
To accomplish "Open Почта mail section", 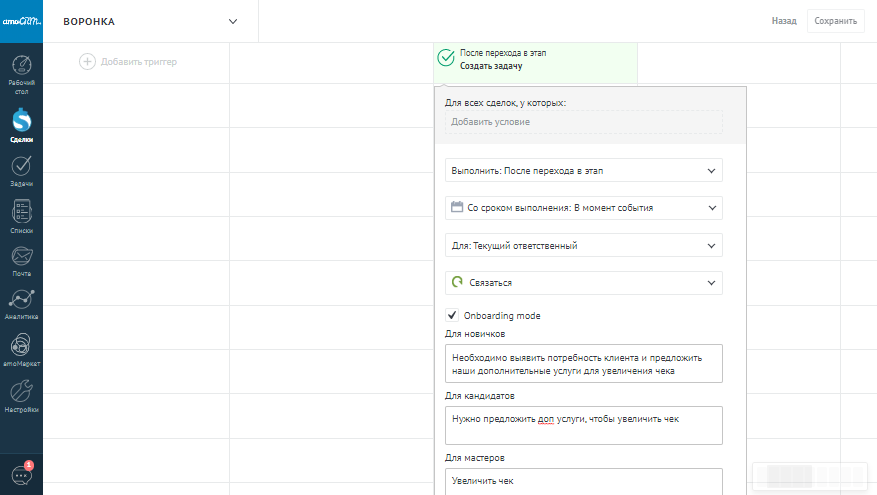I will pyautogui.click(x=21, y=260).
